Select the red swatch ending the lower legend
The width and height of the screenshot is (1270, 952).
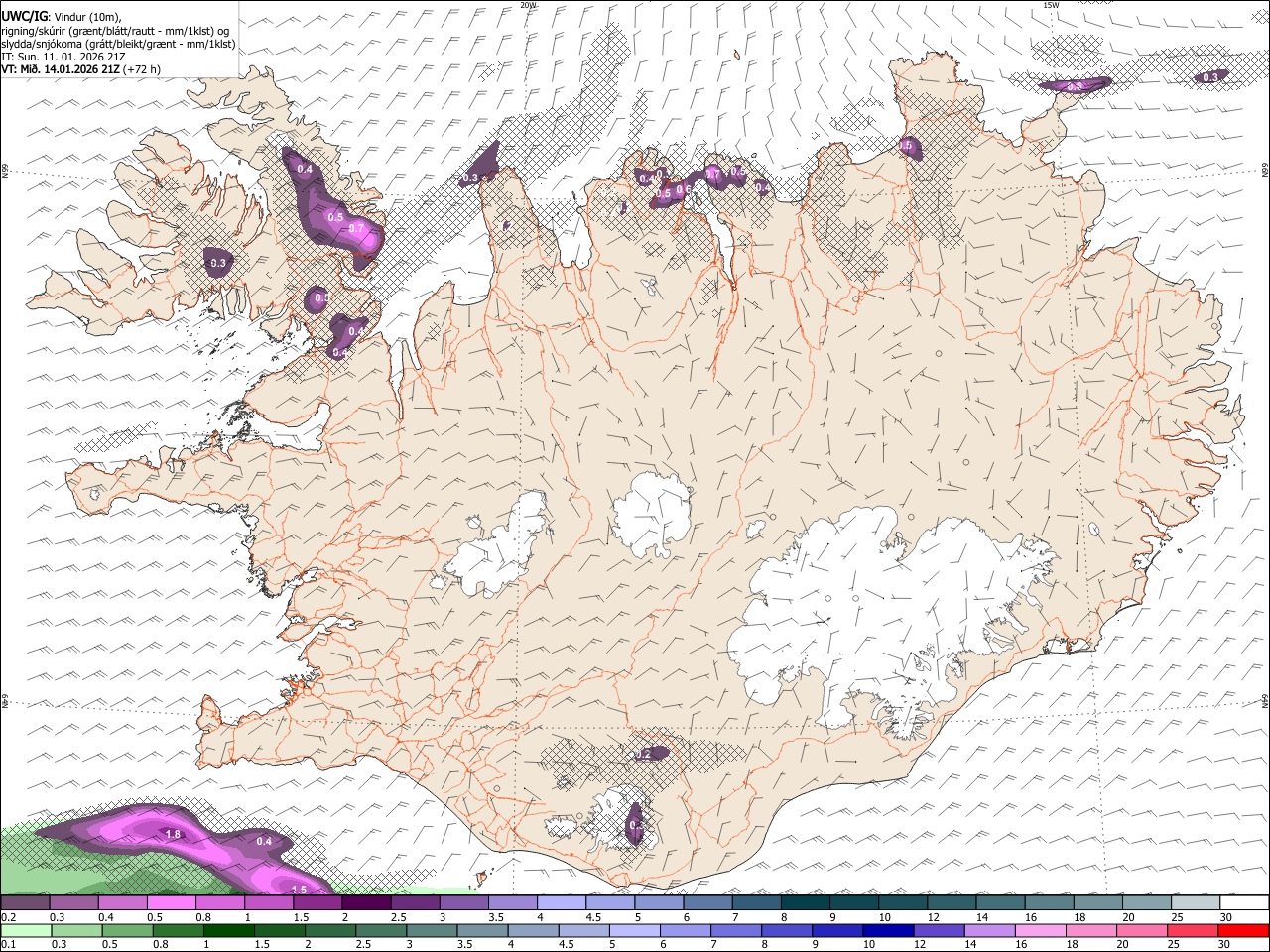click(1243, 930)
